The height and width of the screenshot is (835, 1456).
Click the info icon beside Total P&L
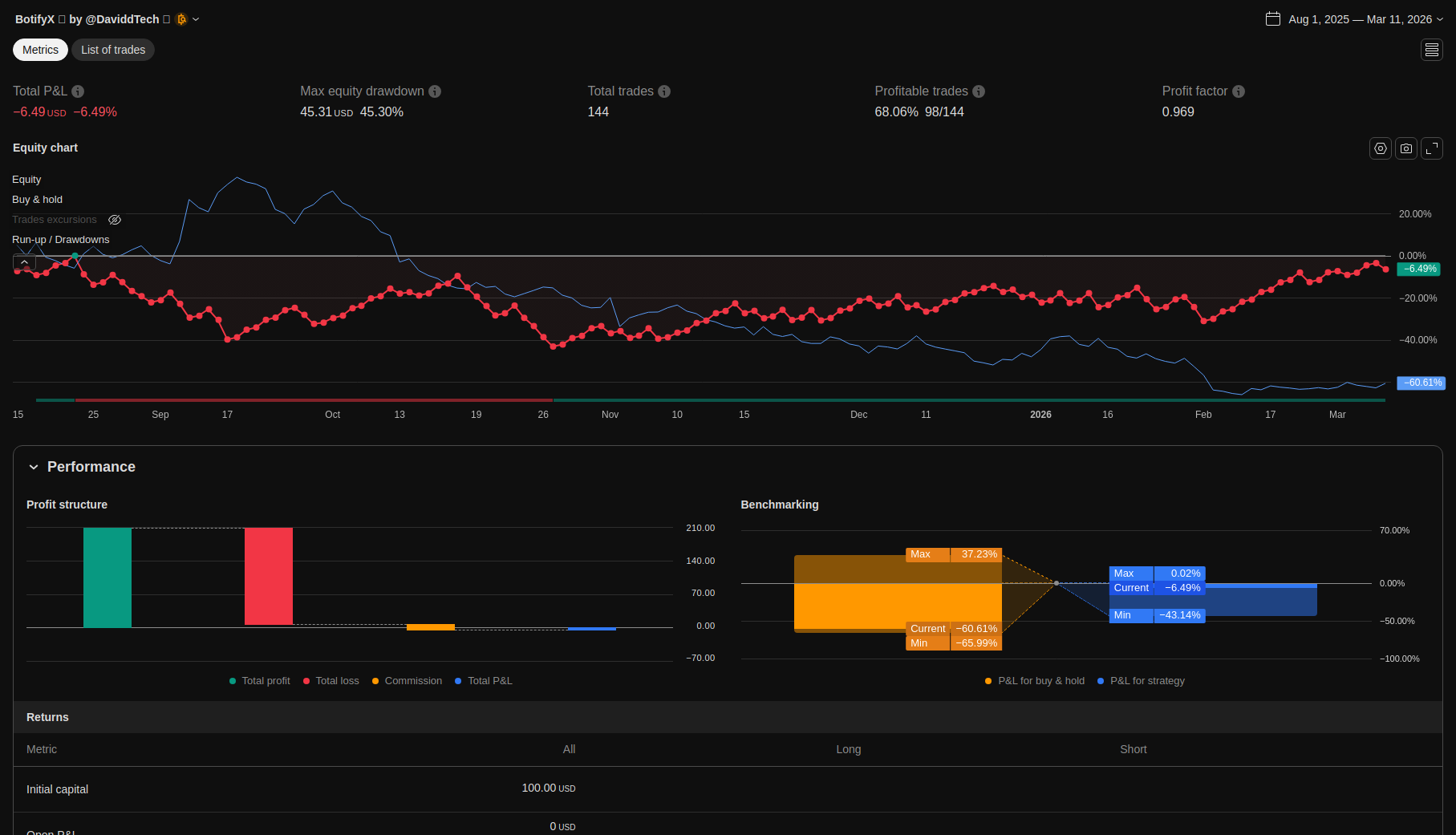pos(78,91)
